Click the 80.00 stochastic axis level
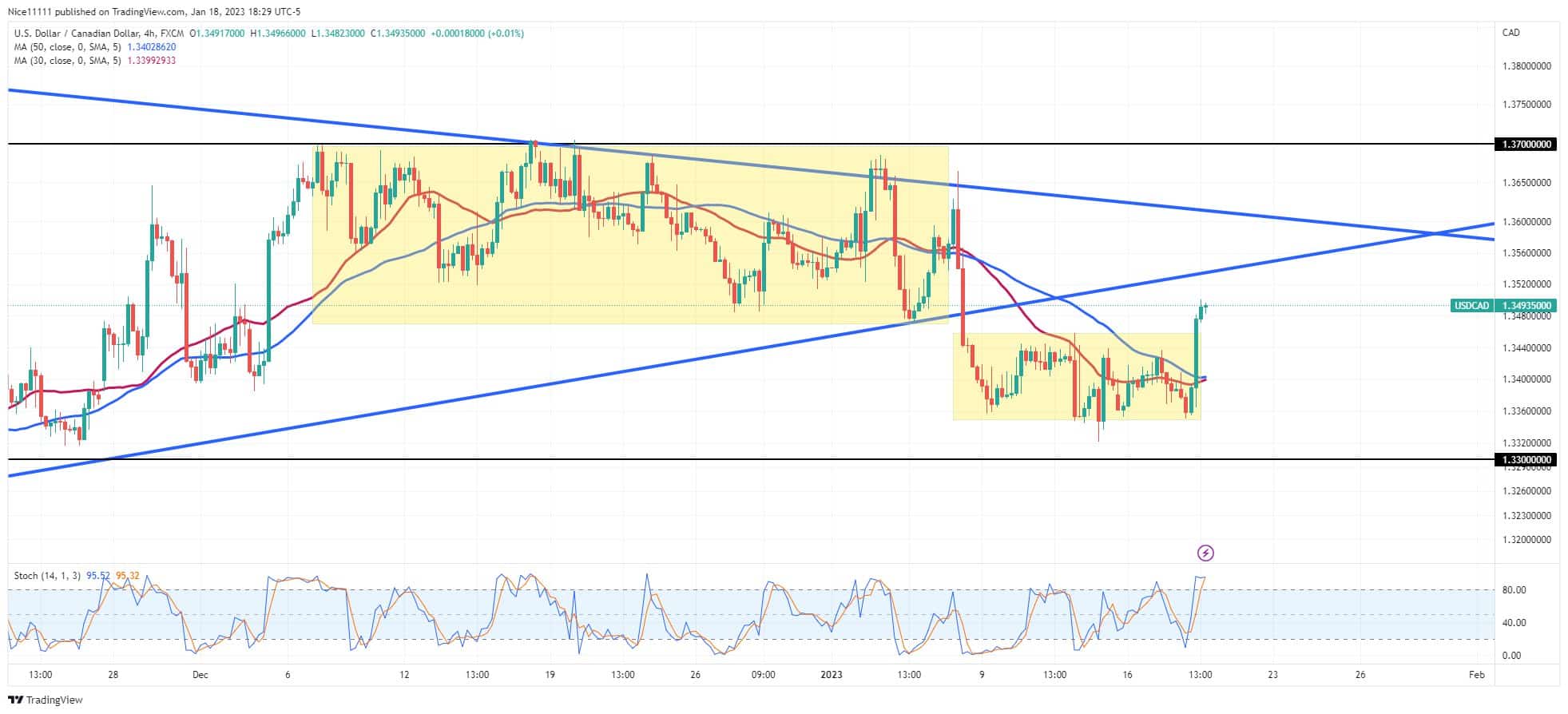This screenshot has height=714, width=1568. pyautogui.click(x=1514, y=590)
